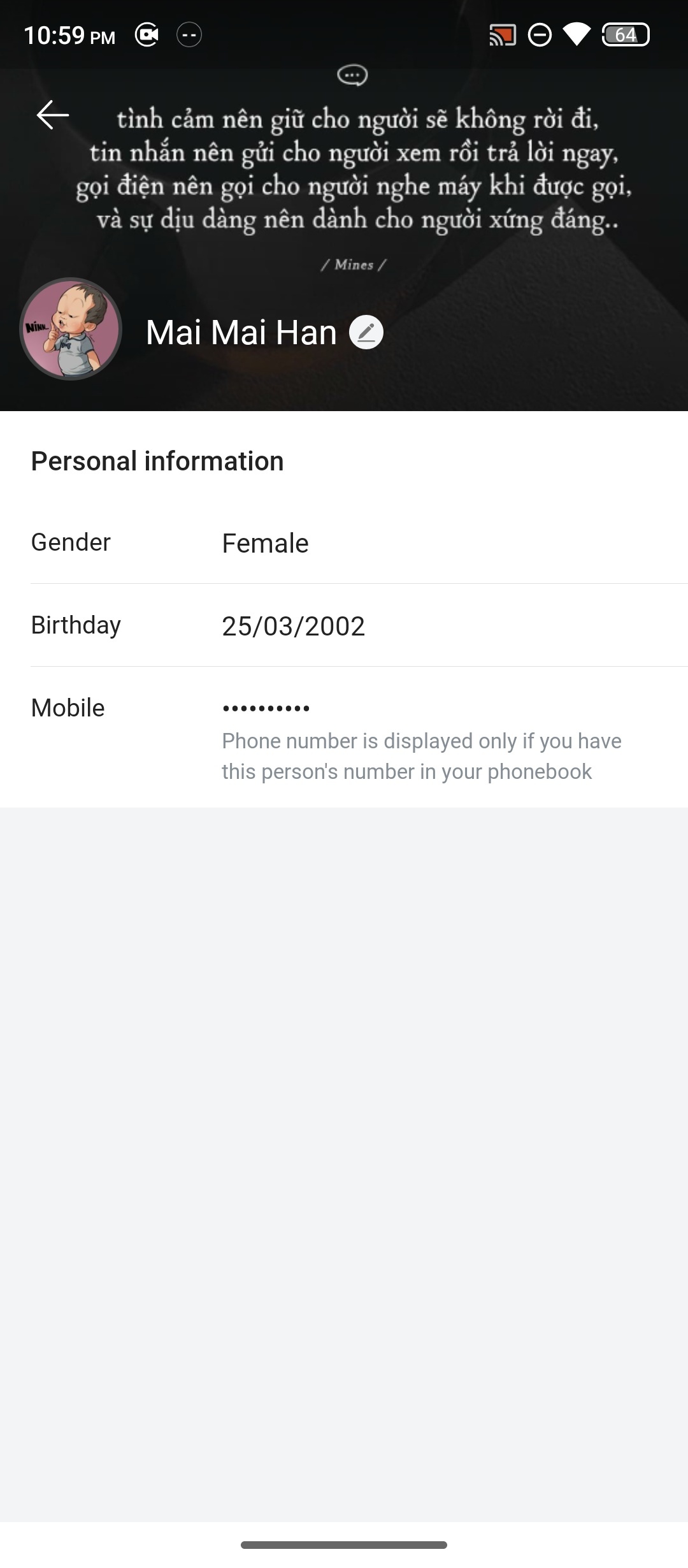Tap the cast icon in the status bar
The height and width of the screenshot is (1568, 688).
point(502,35)
